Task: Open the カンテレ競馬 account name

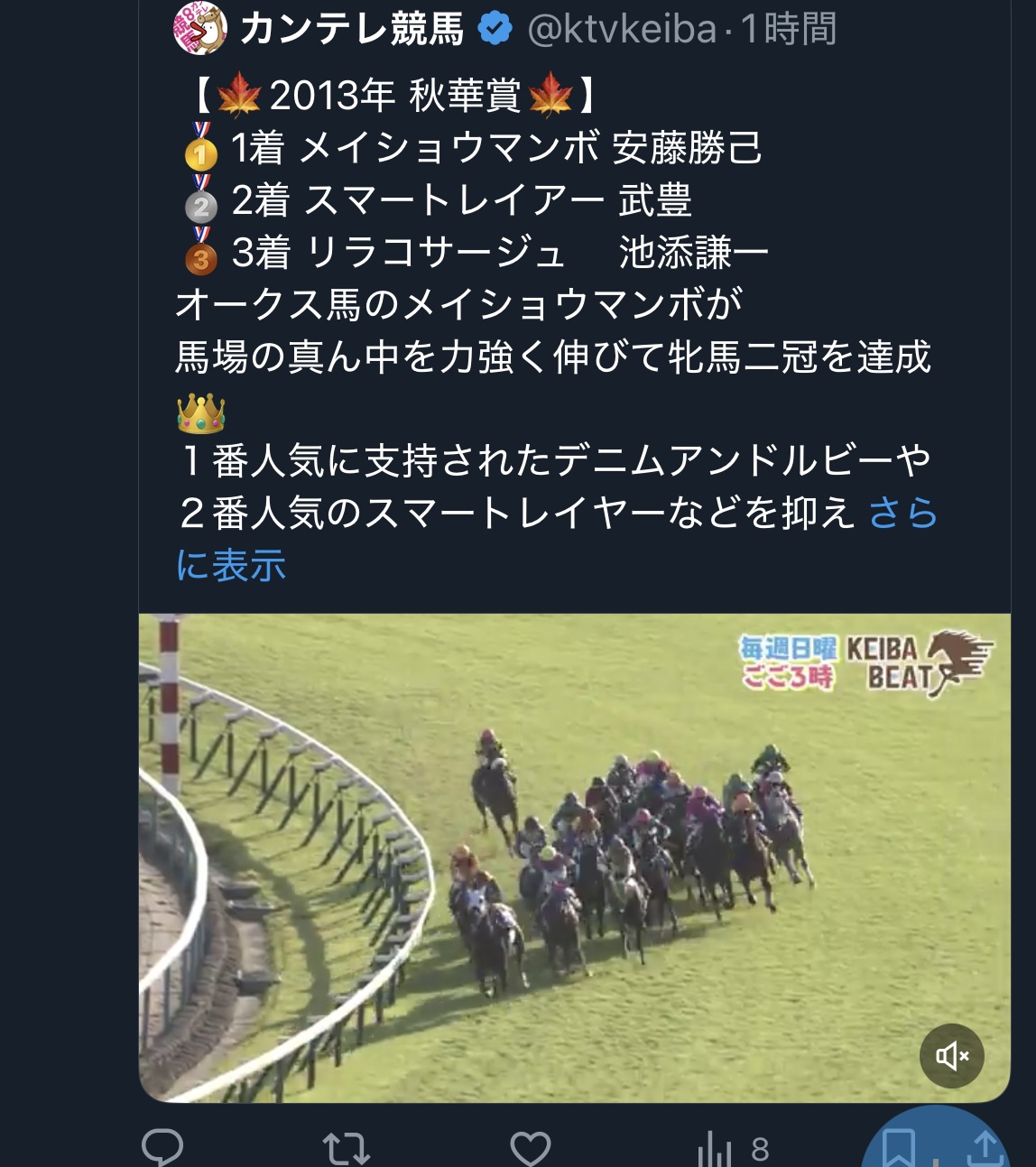Action: [352, 30]
